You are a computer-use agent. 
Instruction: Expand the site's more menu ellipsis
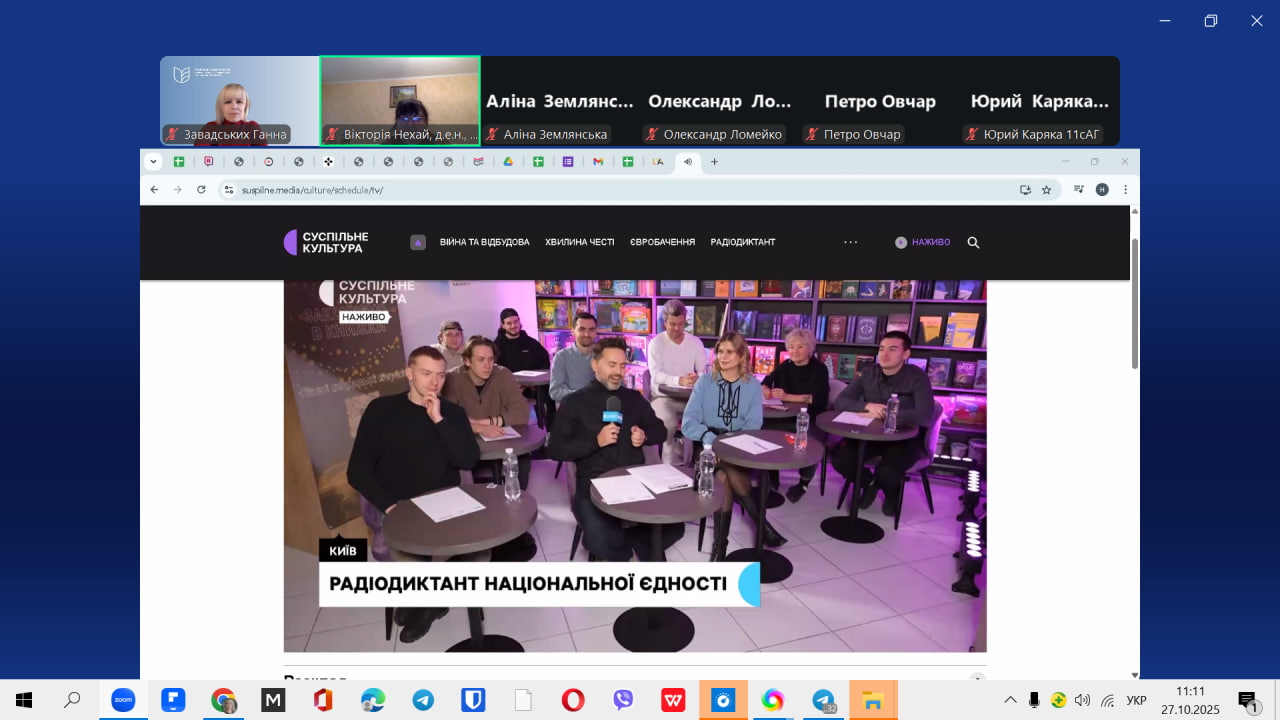(850, 242)
